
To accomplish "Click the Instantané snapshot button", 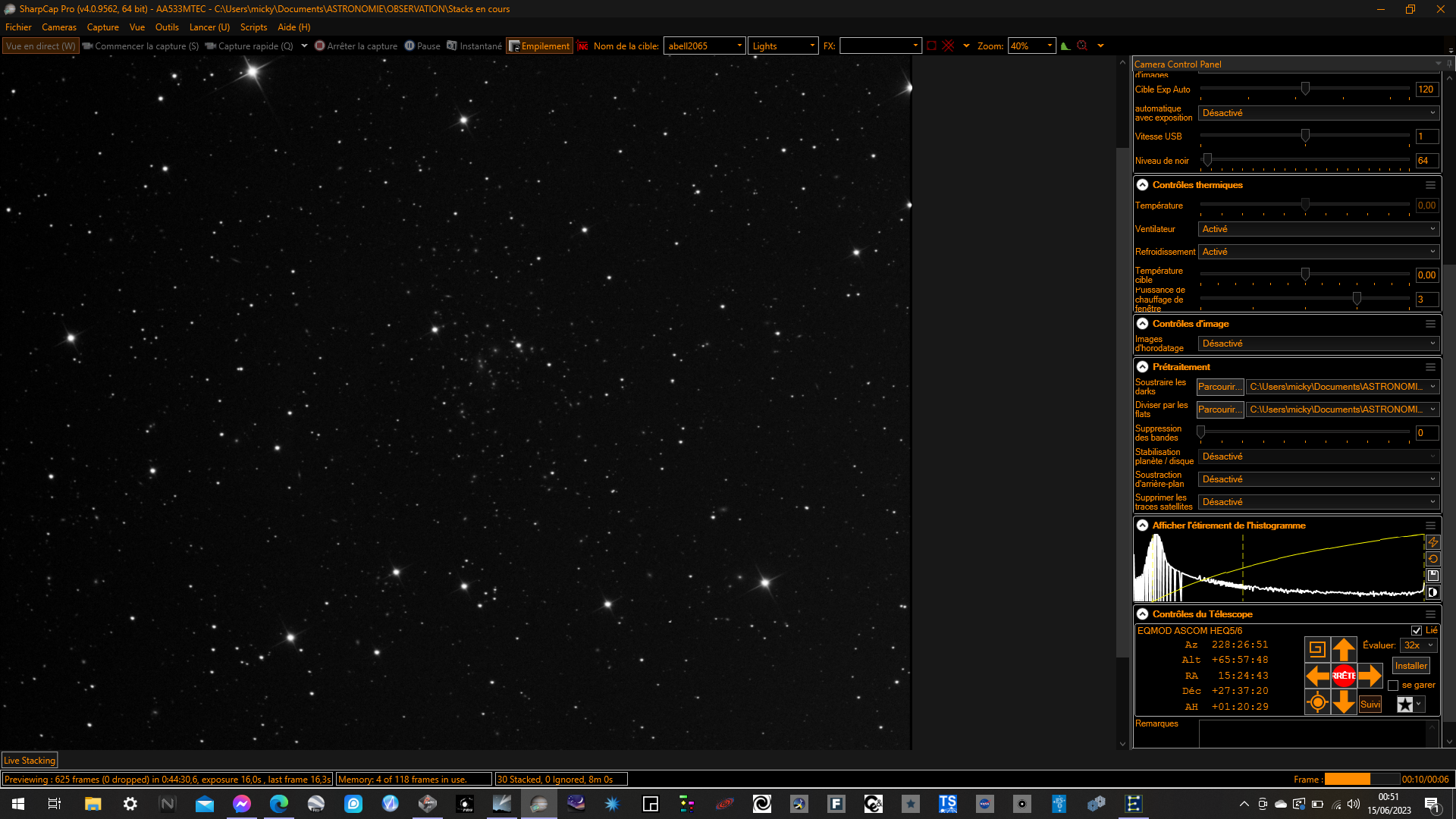I will 474,45.
